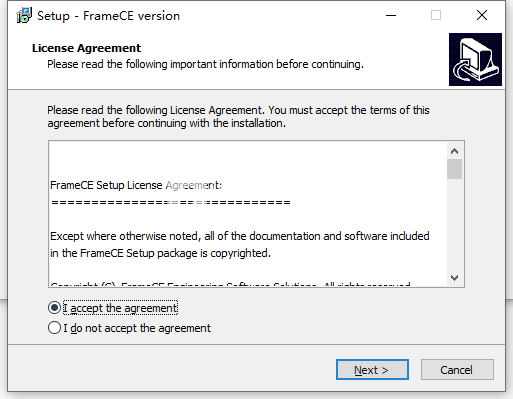Click the license scrollbar thumb
This screenshot has width=513, height=399.
point(454,169)
